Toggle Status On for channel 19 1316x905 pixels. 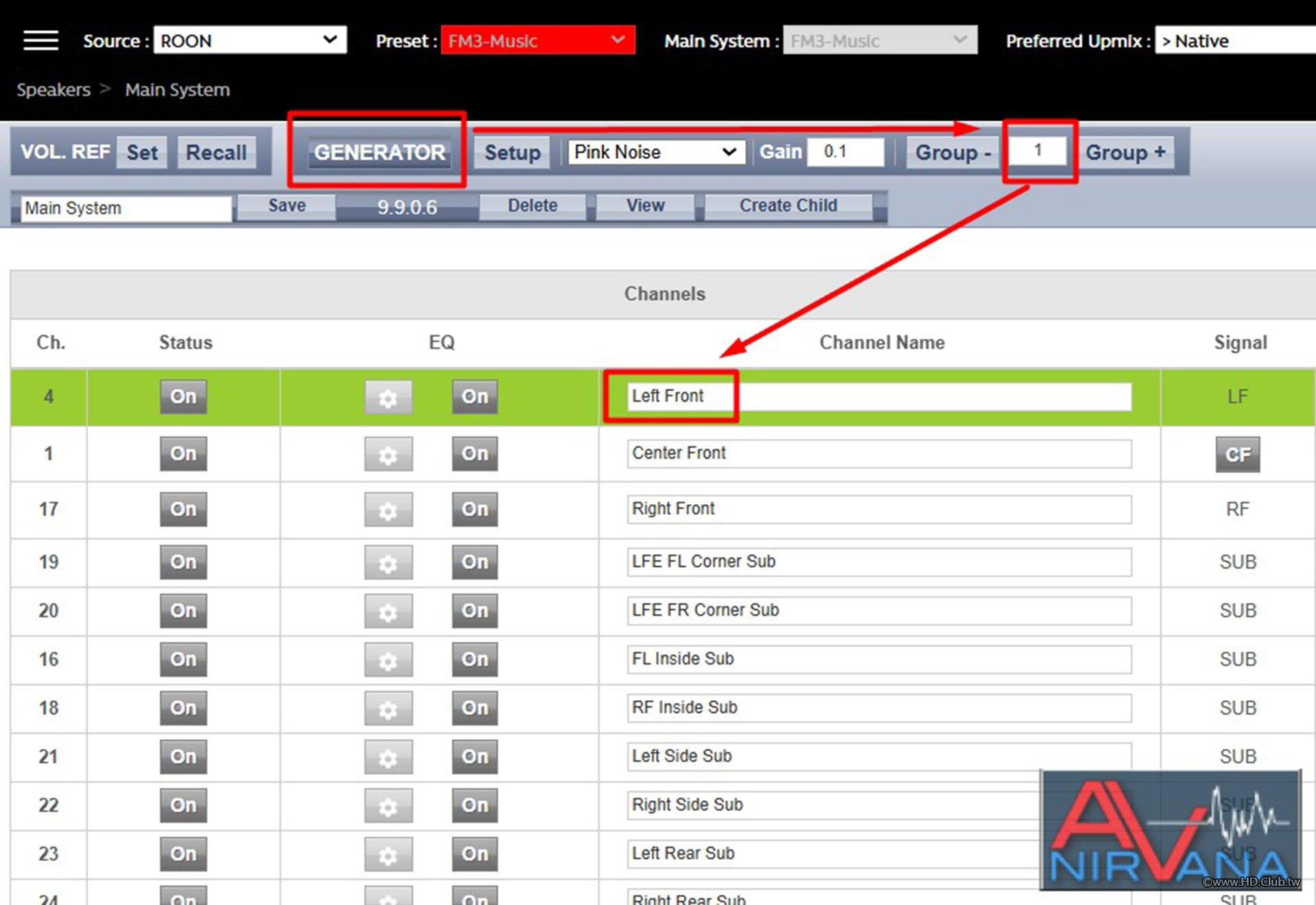183,562
